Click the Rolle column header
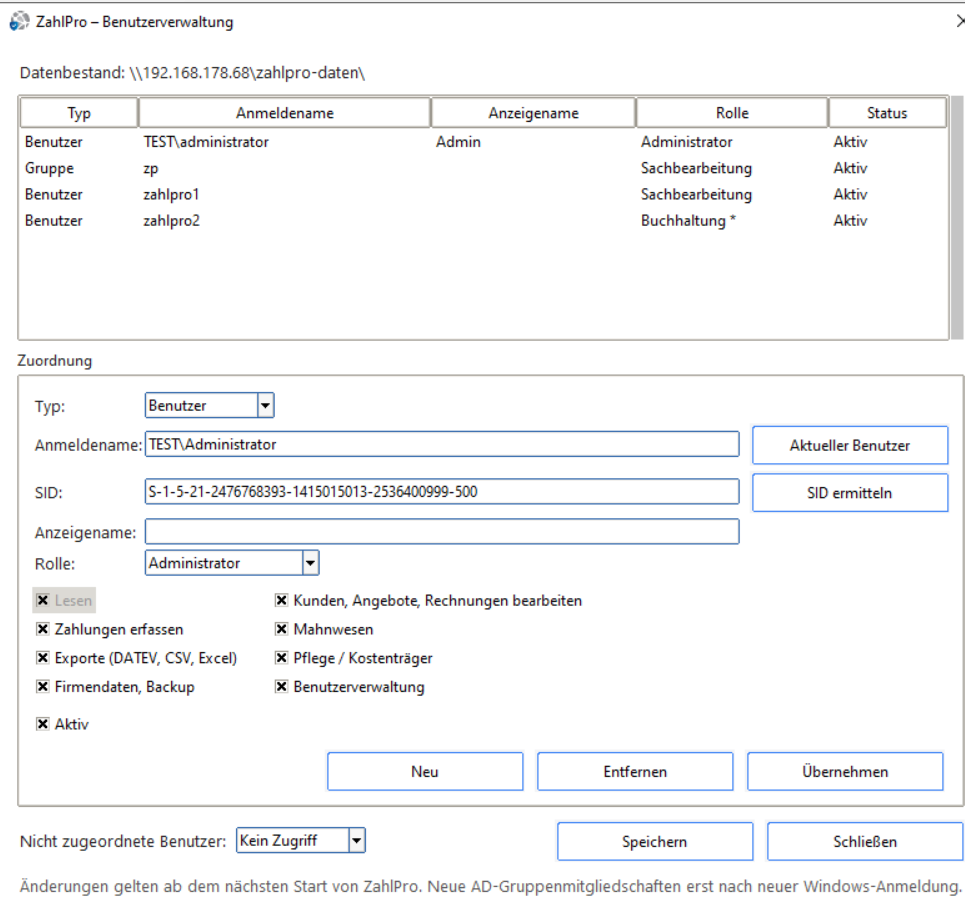This screenshot has width=965, height=910. [732, 113]
